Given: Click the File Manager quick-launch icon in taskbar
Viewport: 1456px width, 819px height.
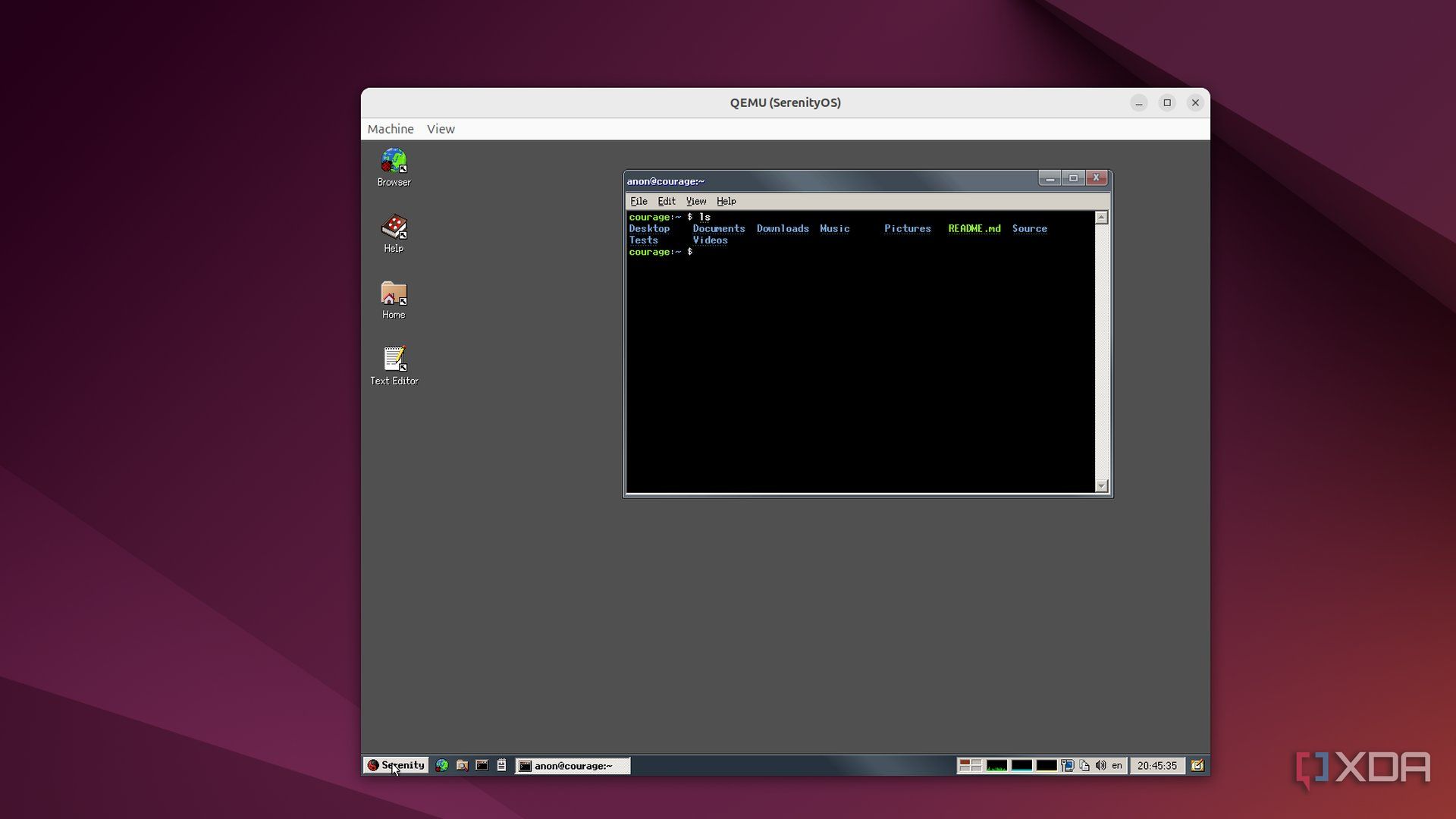Looking at the screenshot, I should click(462, 765).
